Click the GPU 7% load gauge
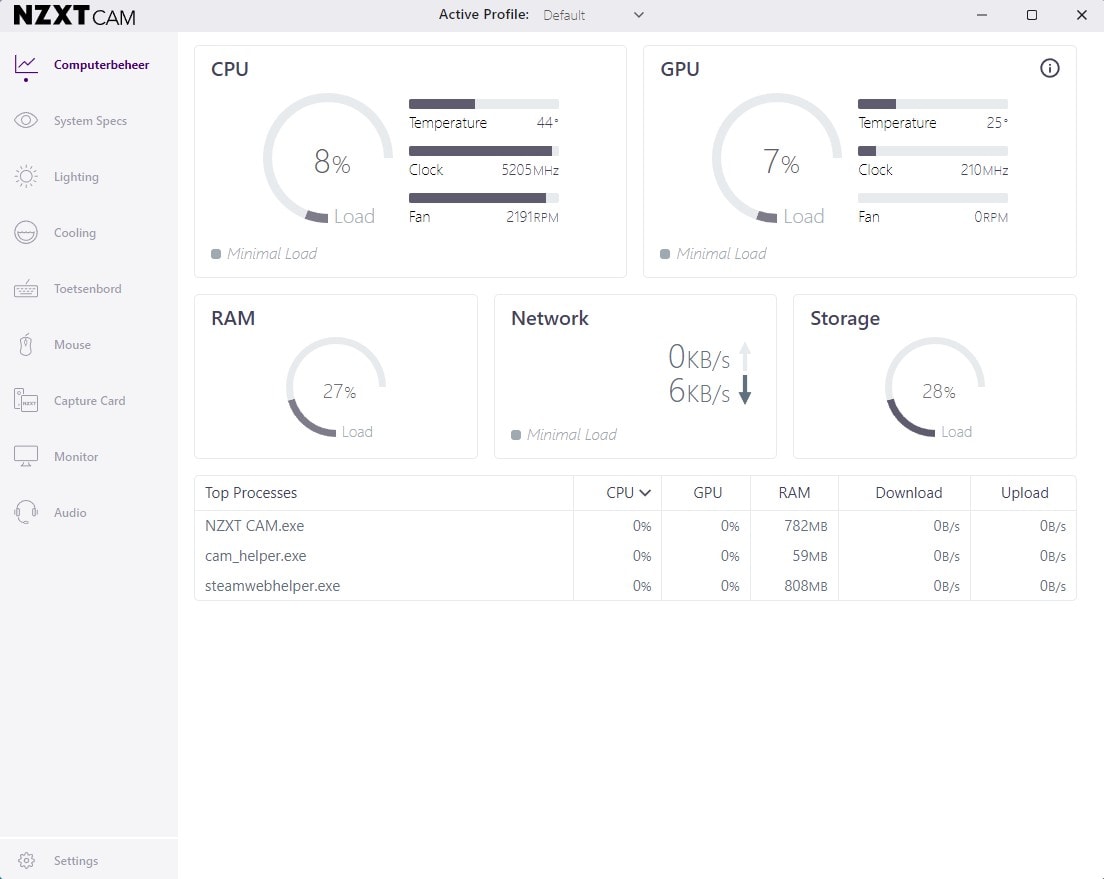Viewport: 1104px width, 879px height. point(777,159)
